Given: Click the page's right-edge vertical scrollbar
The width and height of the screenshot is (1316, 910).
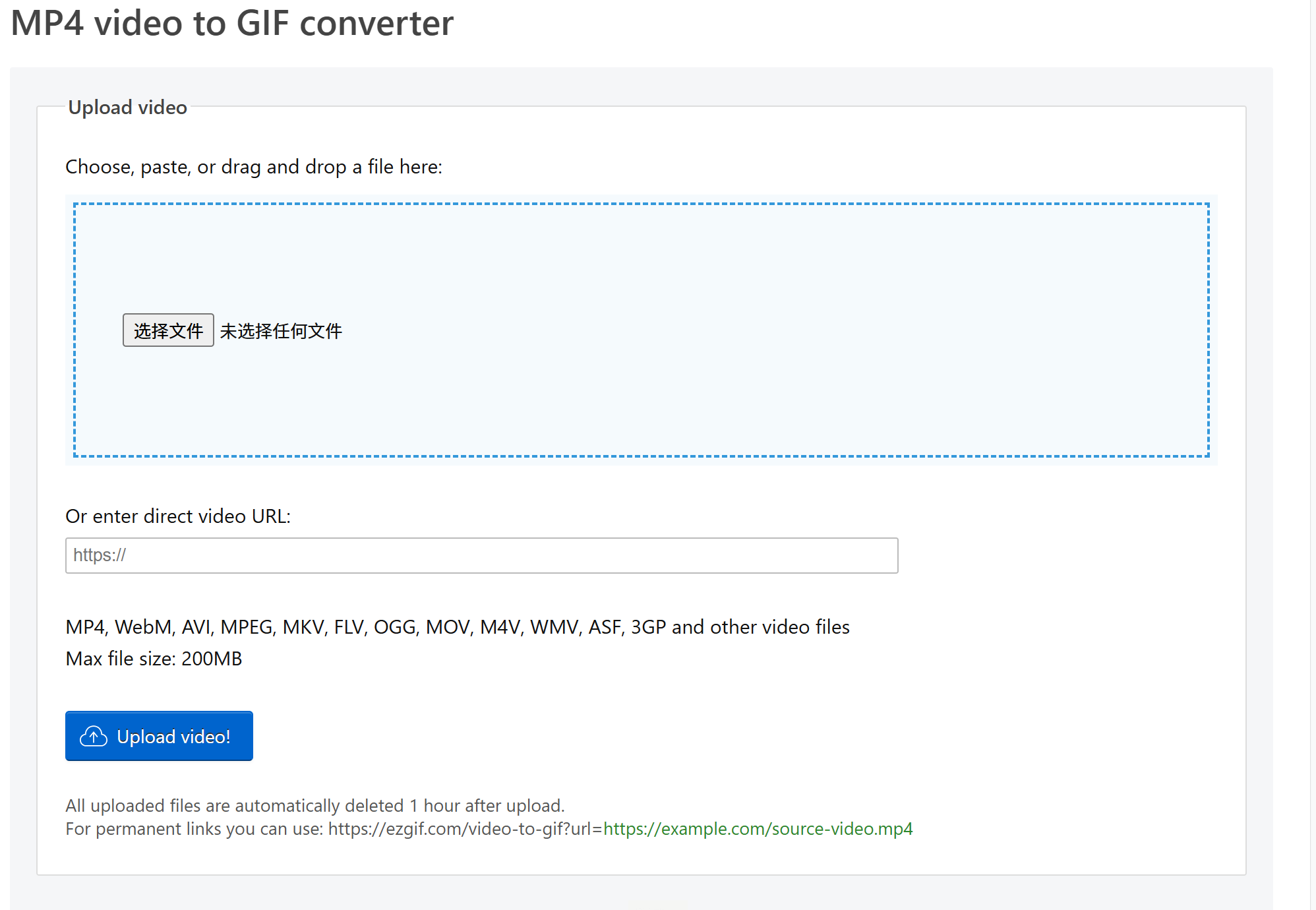Looking at the screenshot, I should [x=1312, y=455].
